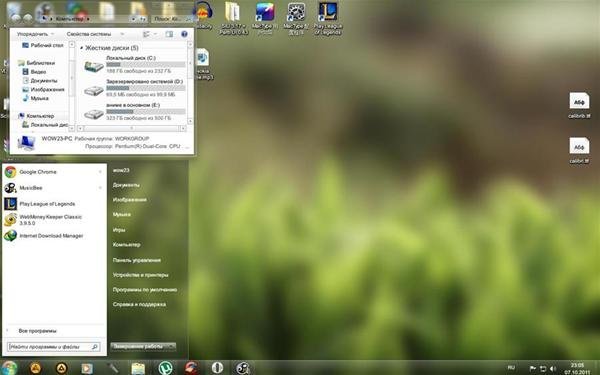Viewport: 600px width, 375px height.
Task: Open the change view dropdown arrow in Explorer
Action: 155,34
